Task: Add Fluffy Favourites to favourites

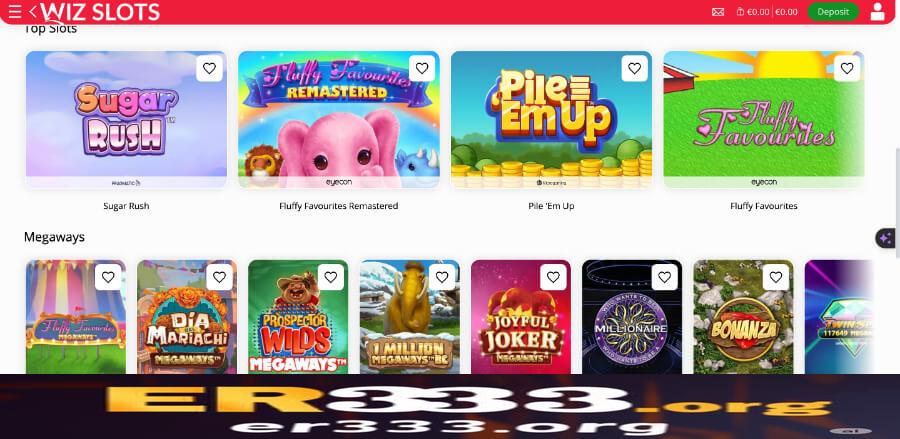Action: (847, 69)
